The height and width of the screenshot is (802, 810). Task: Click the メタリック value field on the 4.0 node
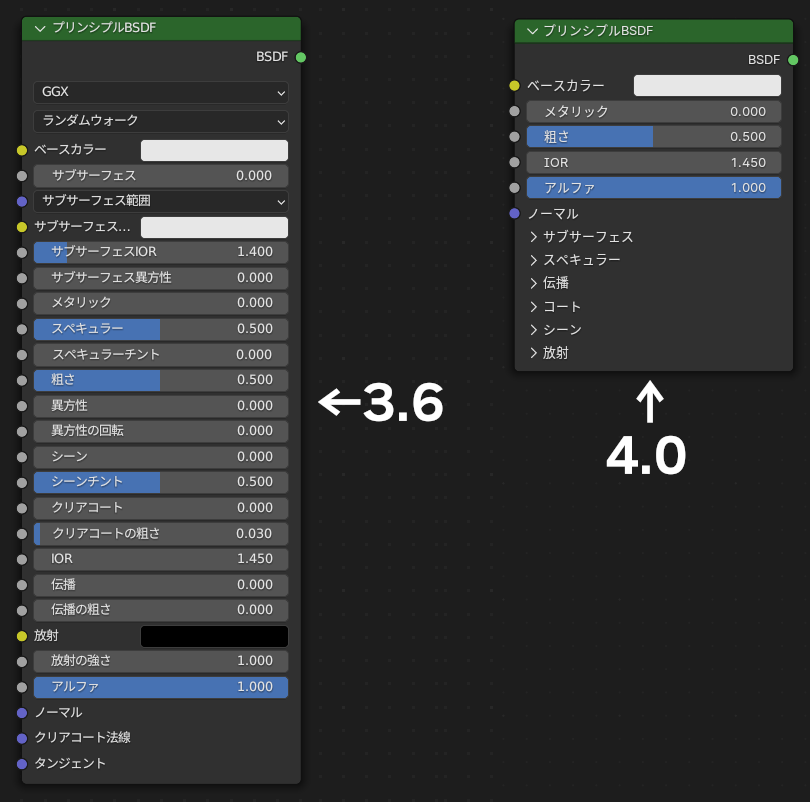click(653, 111)
